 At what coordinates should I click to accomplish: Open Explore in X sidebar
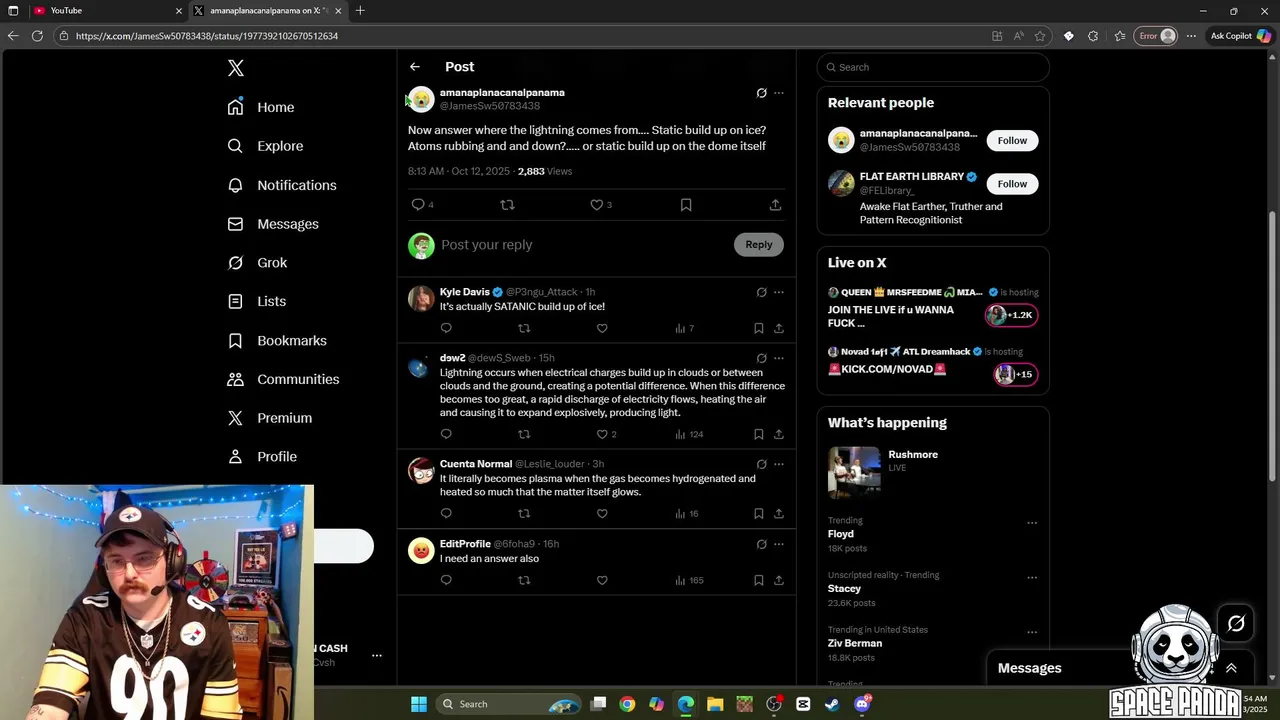click(265, 146)
